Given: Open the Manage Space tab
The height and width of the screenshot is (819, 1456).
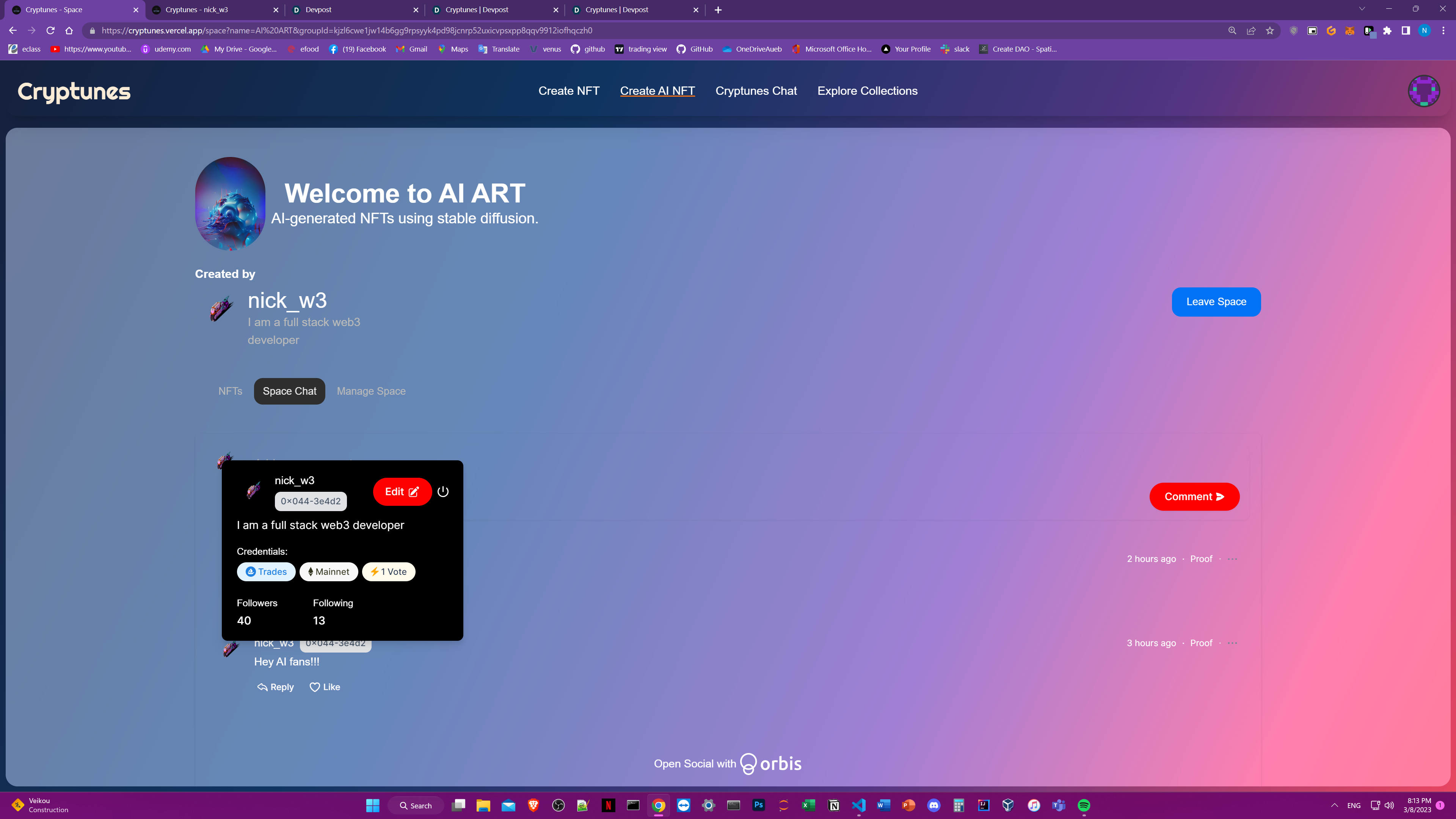Looking at the screenshot, I should [x=371, y=391].
